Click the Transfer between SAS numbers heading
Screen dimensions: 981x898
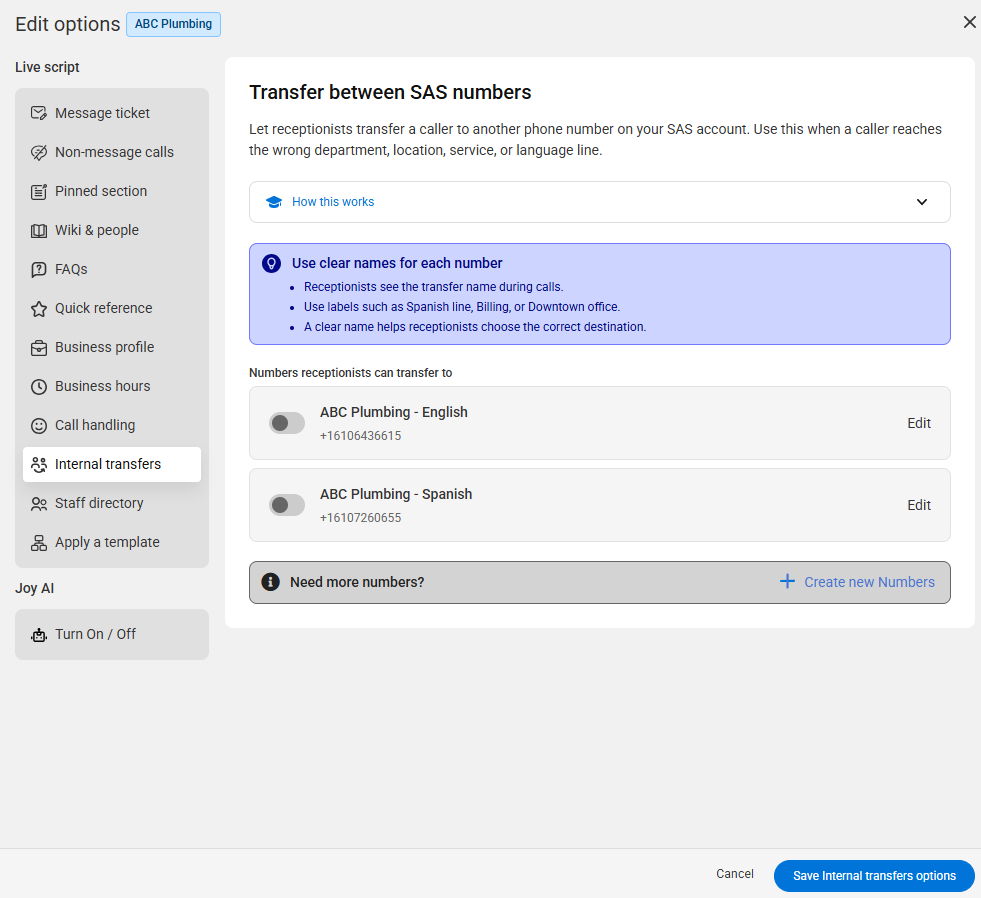390,92
